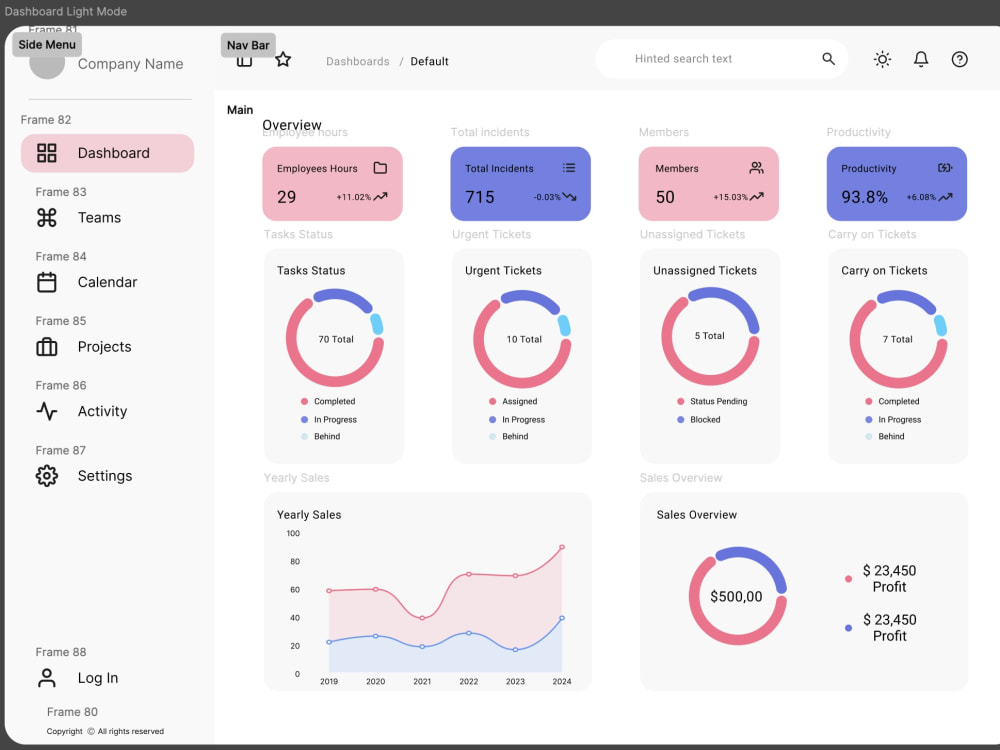Click the Unassigned Tickets donut chart
The image size is (1000, 750).
click(x=710, y=336)
